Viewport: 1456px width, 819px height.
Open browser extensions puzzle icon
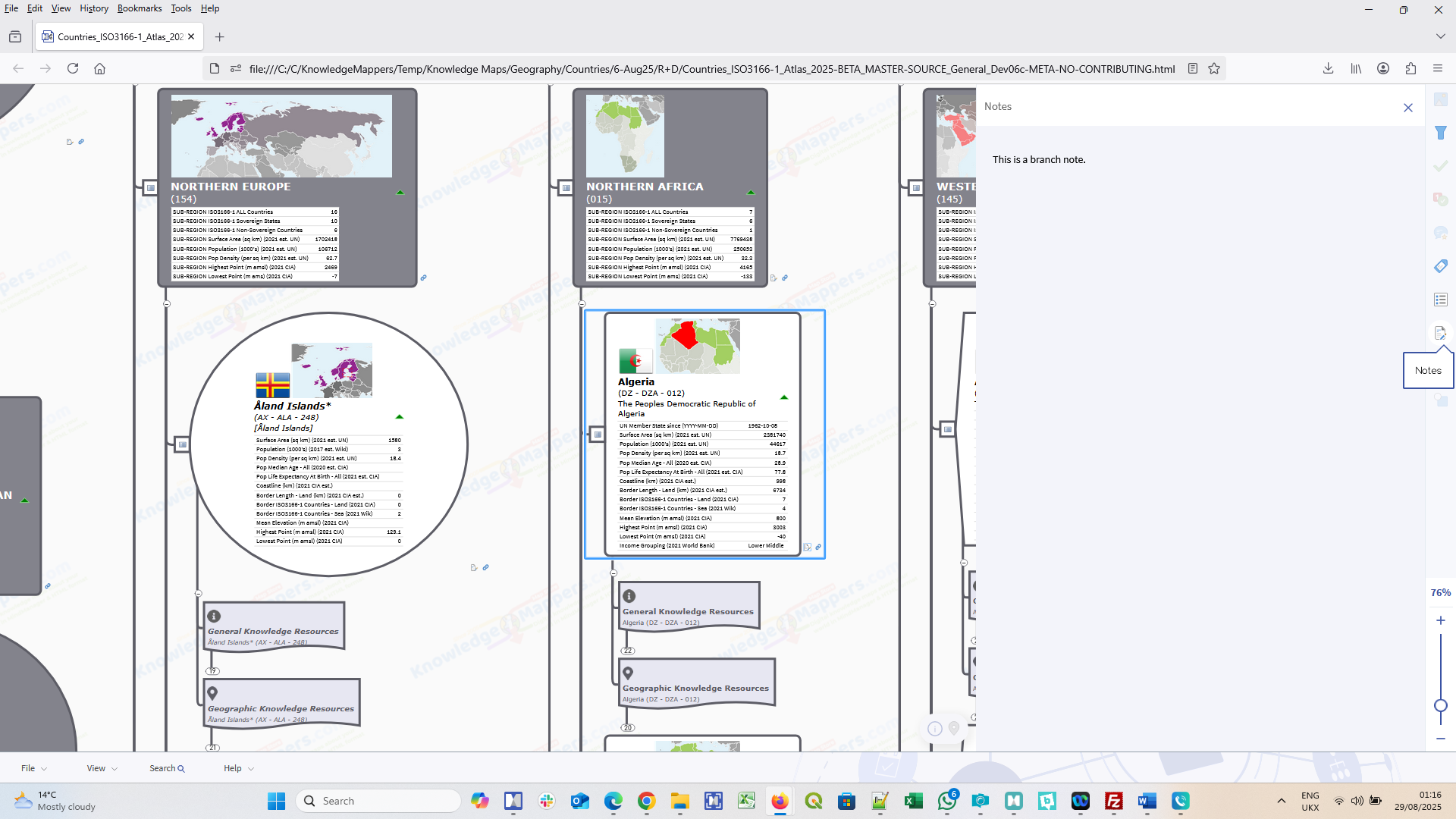[1410, 68]
